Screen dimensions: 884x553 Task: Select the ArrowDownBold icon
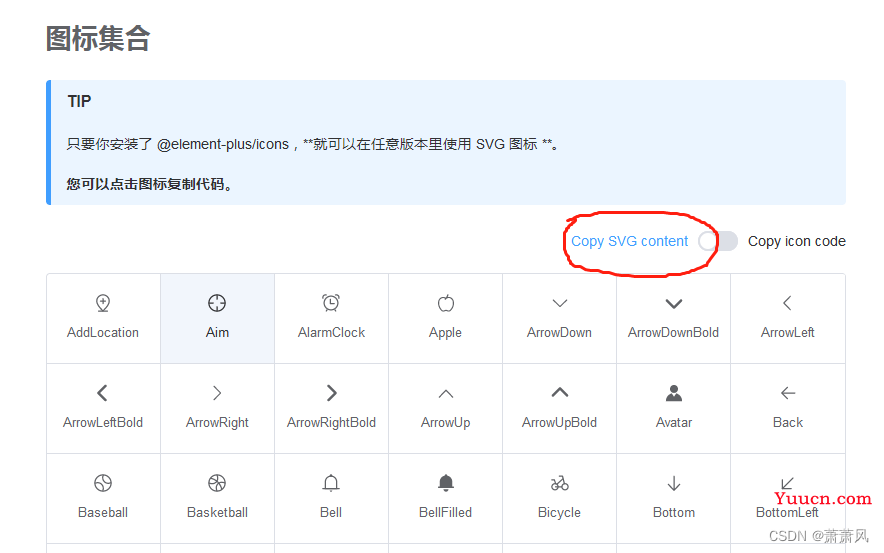pos(674,304)
